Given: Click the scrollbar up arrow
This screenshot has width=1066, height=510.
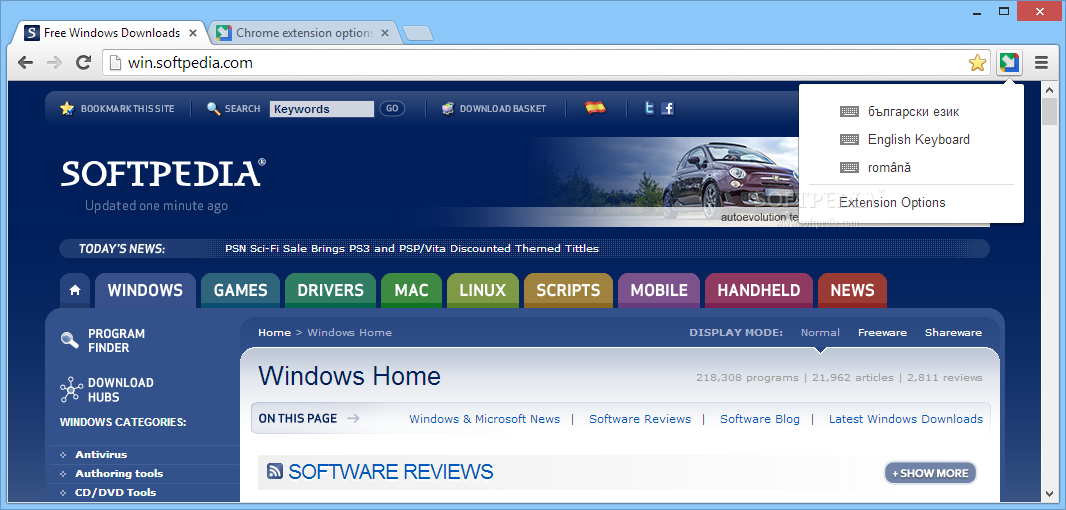Looking at the screenshot, I should pos(1050,89).
